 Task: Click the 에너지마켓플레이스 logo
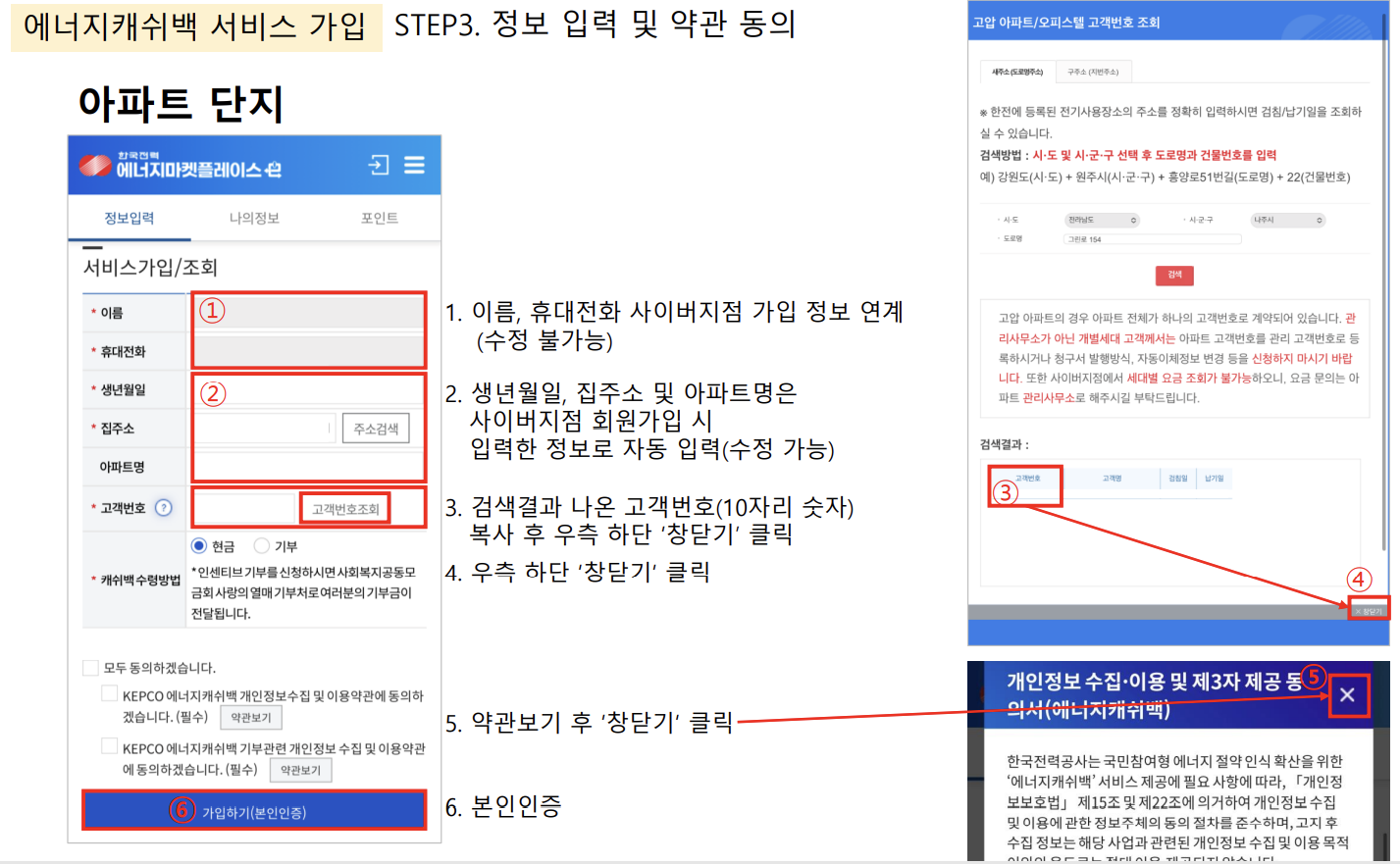[180, 165]
